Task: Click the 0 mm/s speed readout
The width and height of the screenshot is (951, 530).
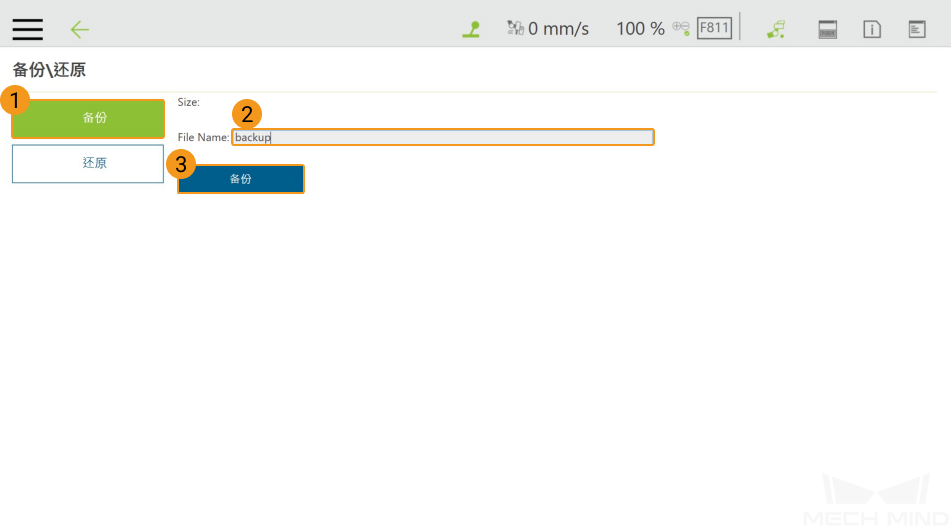Action: [x=559, y=29]
